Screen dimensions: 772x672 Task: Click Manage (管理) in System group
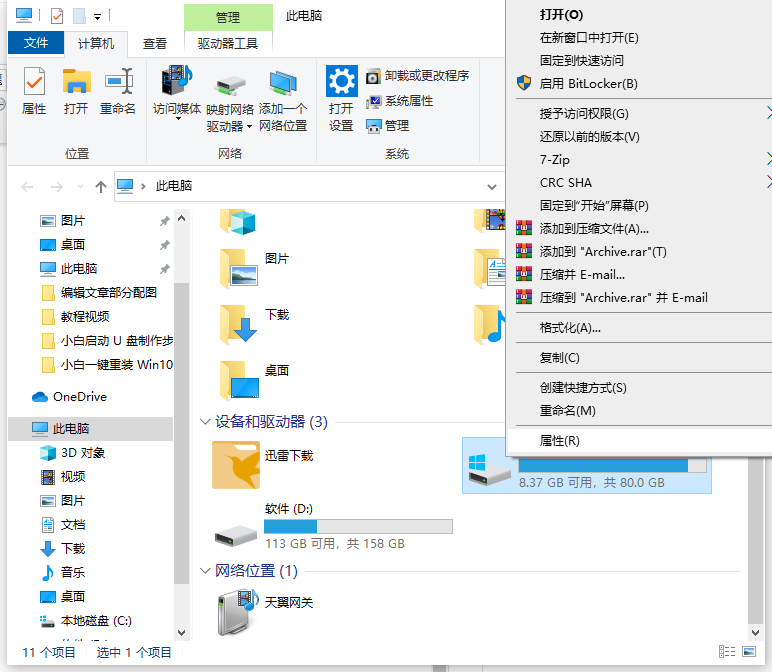pos(387,126)
